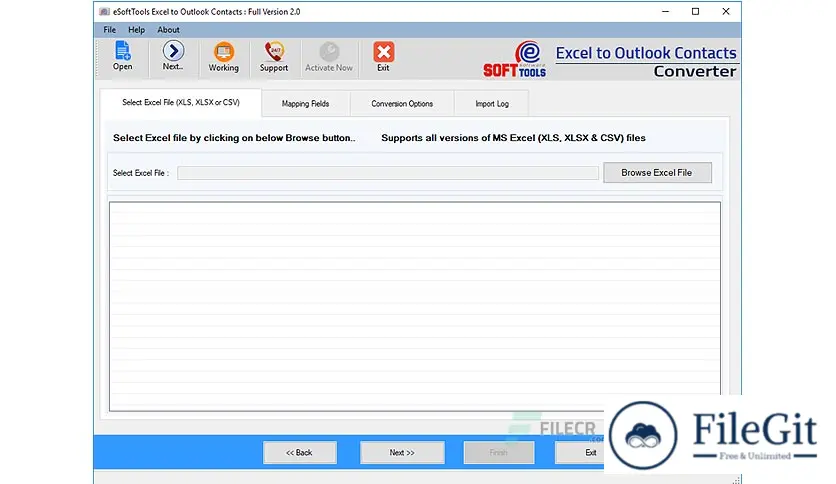
Task: Switch to the Import Log tab
Action: 492,104
